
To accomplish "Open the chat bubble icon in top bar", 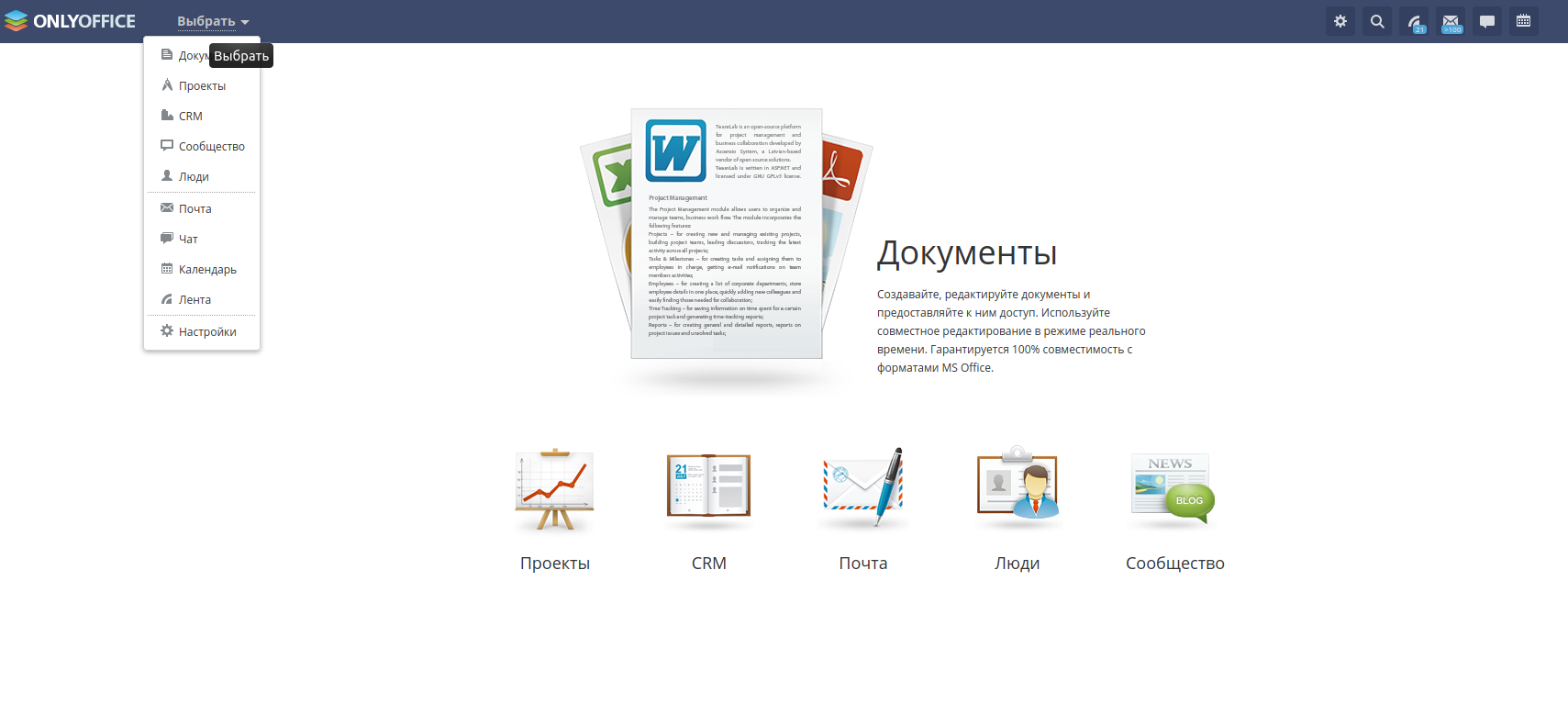I will pos(1487,21).
